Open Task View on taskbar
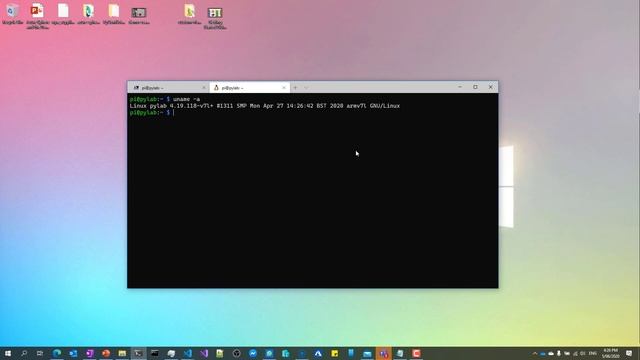Image resolution: width=640 pixels, height=360 pixels. 40,353
